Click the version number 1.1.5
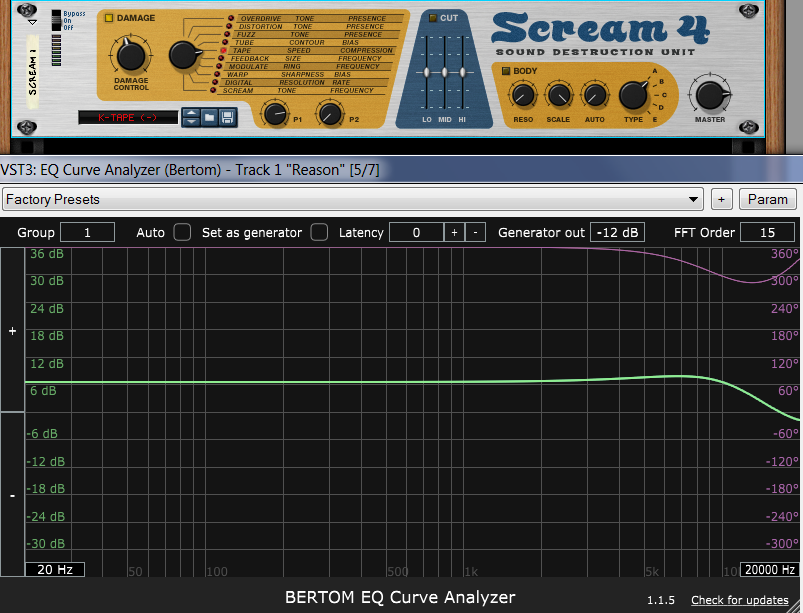 (x=661, y=600)
